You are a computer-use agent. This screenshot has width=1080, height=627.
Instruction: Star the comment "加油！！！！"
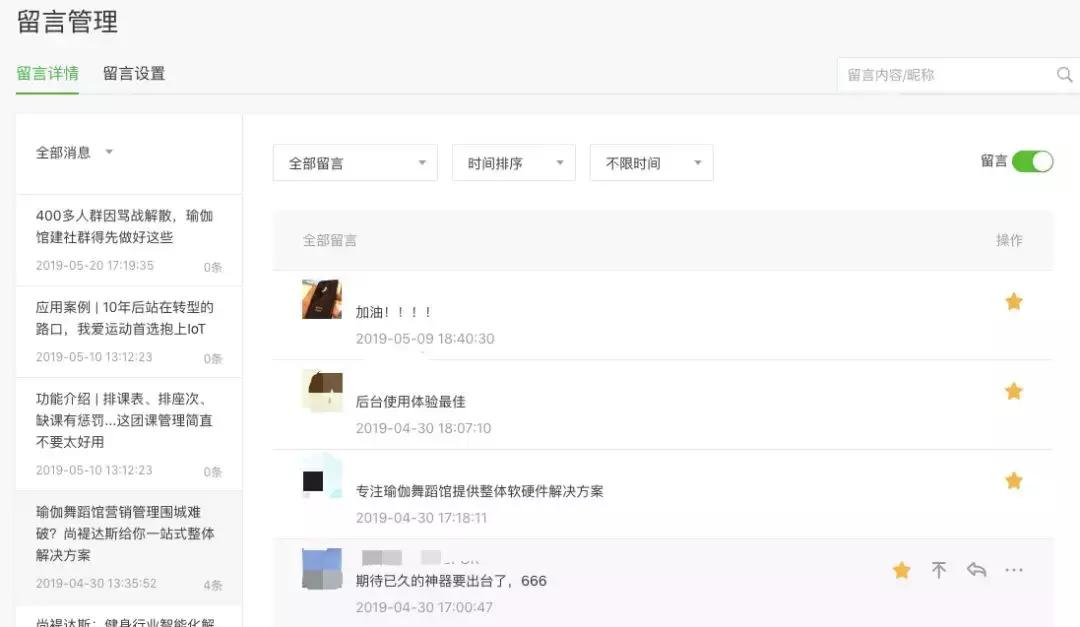(x=1014, y=301)
